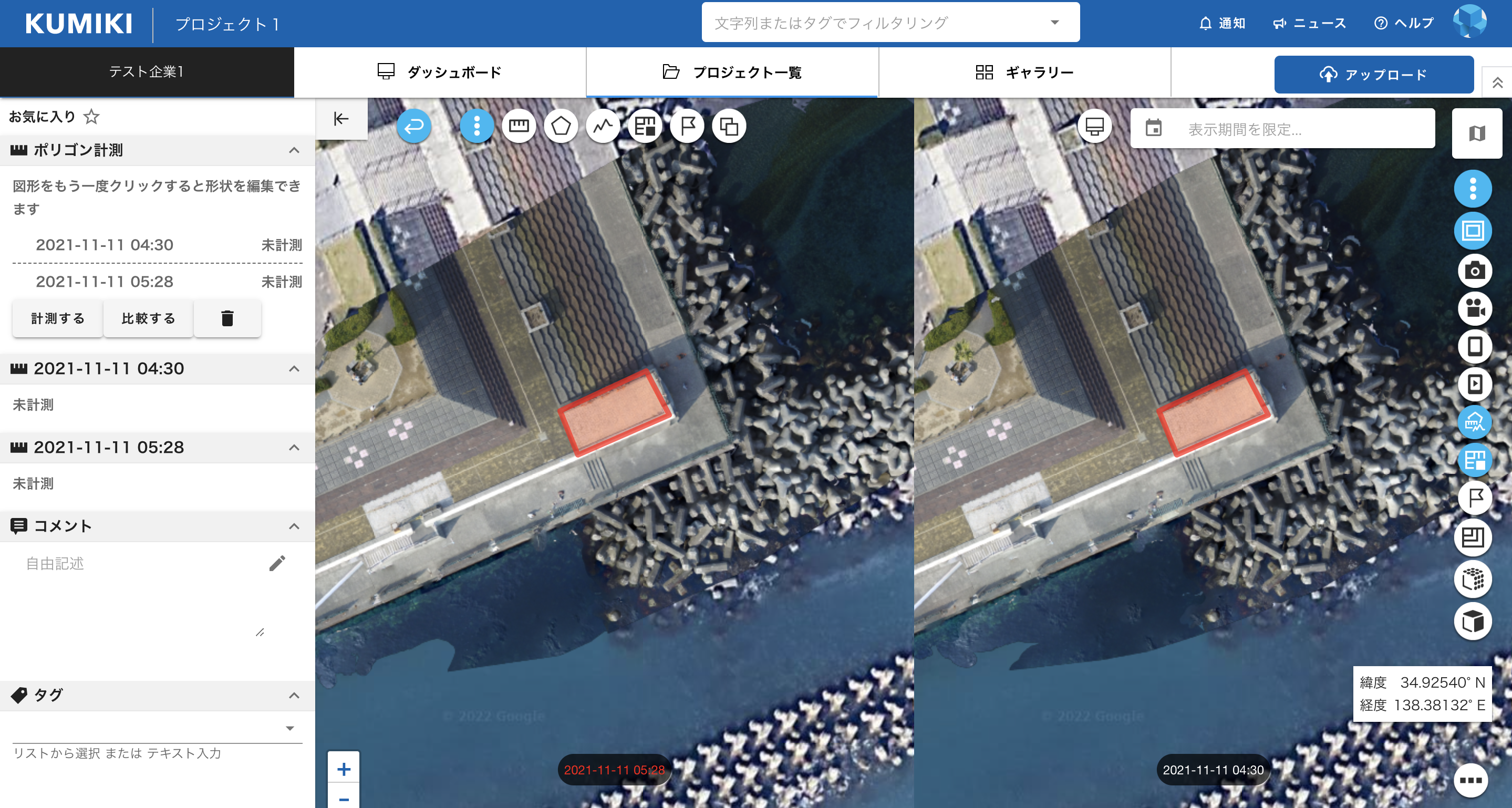
Task: Click the flag marker tool in map toolbar
Action: (x=687, y=126)
